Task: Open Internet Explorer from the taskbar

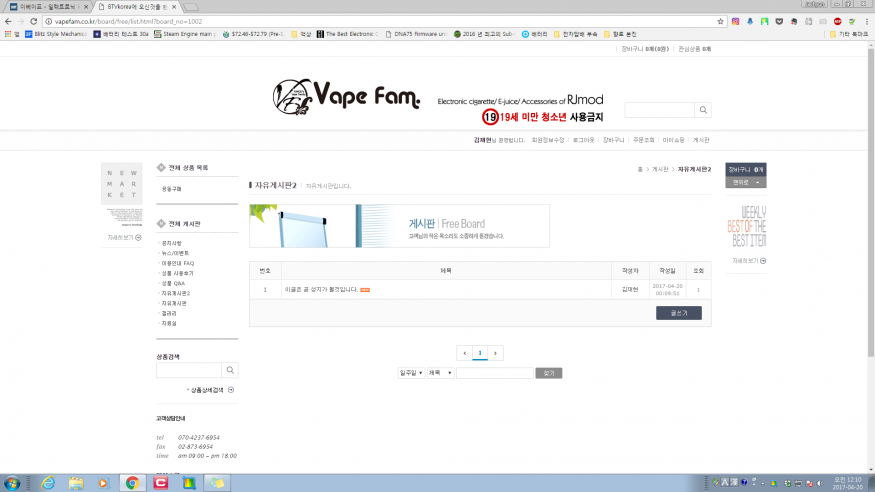Action: point(47,482)
